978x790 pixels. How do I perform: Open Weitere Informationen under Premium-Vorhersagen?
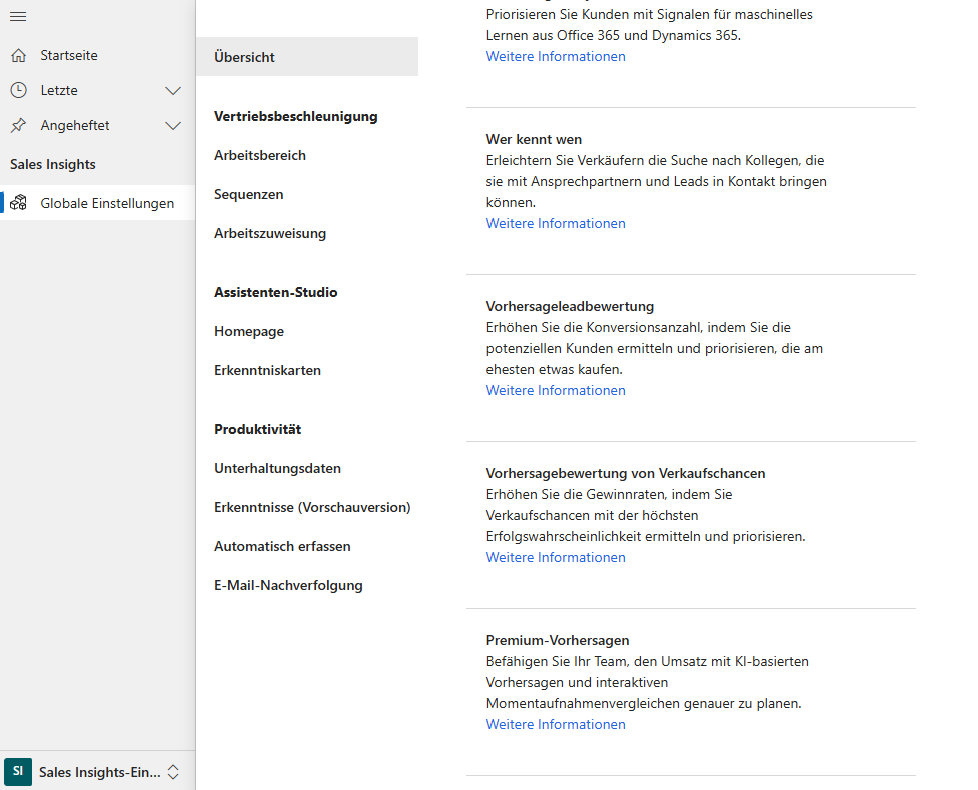[x=555, y=724]
